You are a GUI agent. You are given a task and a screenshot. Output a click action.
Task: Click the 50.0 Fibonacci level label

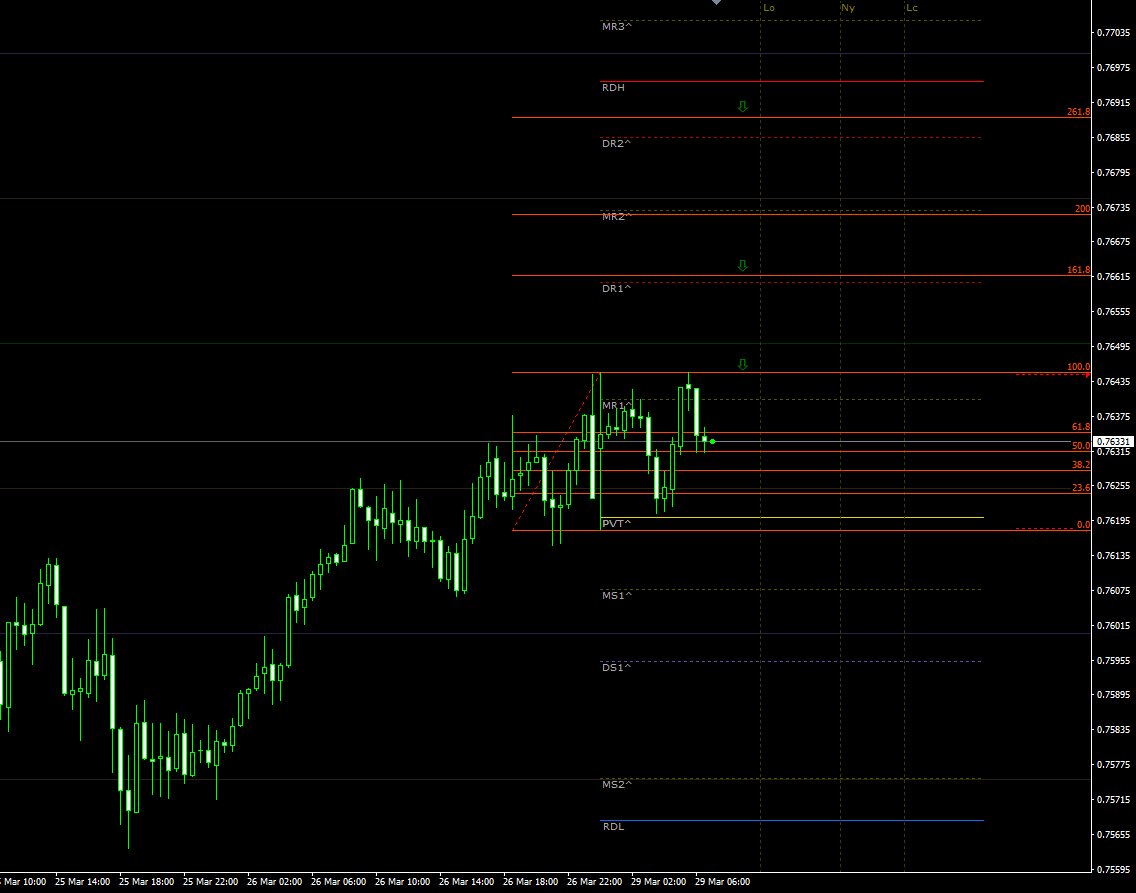1081,446
